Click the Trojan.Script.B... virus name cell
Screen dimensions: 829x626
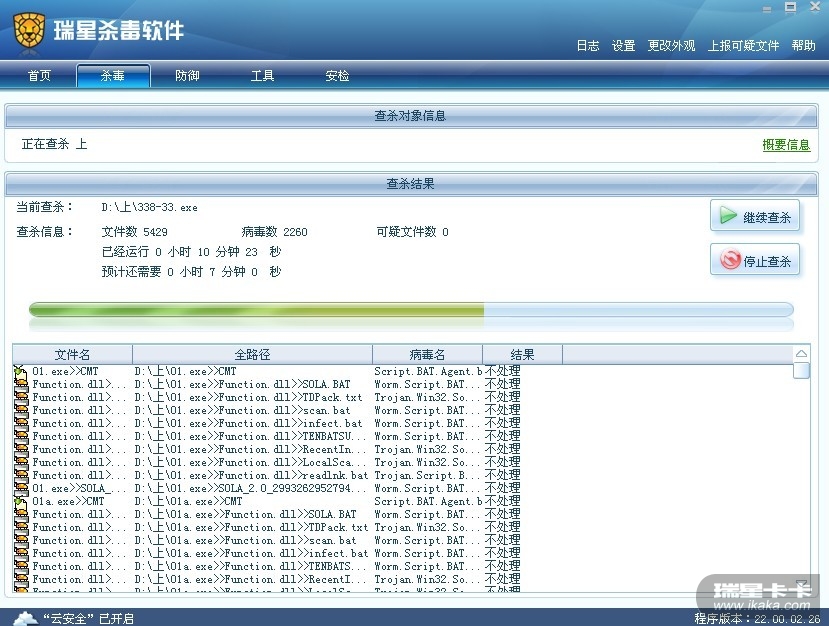427,475
